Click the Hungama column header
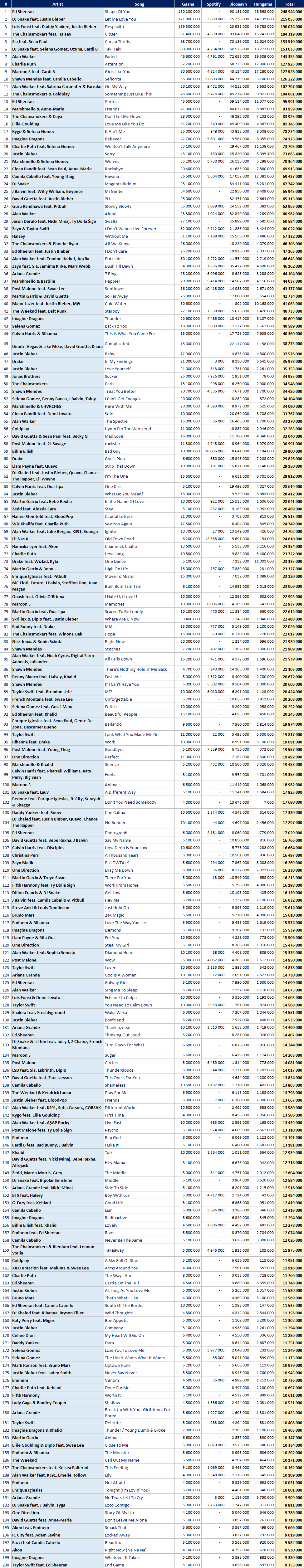 [262, 4]
